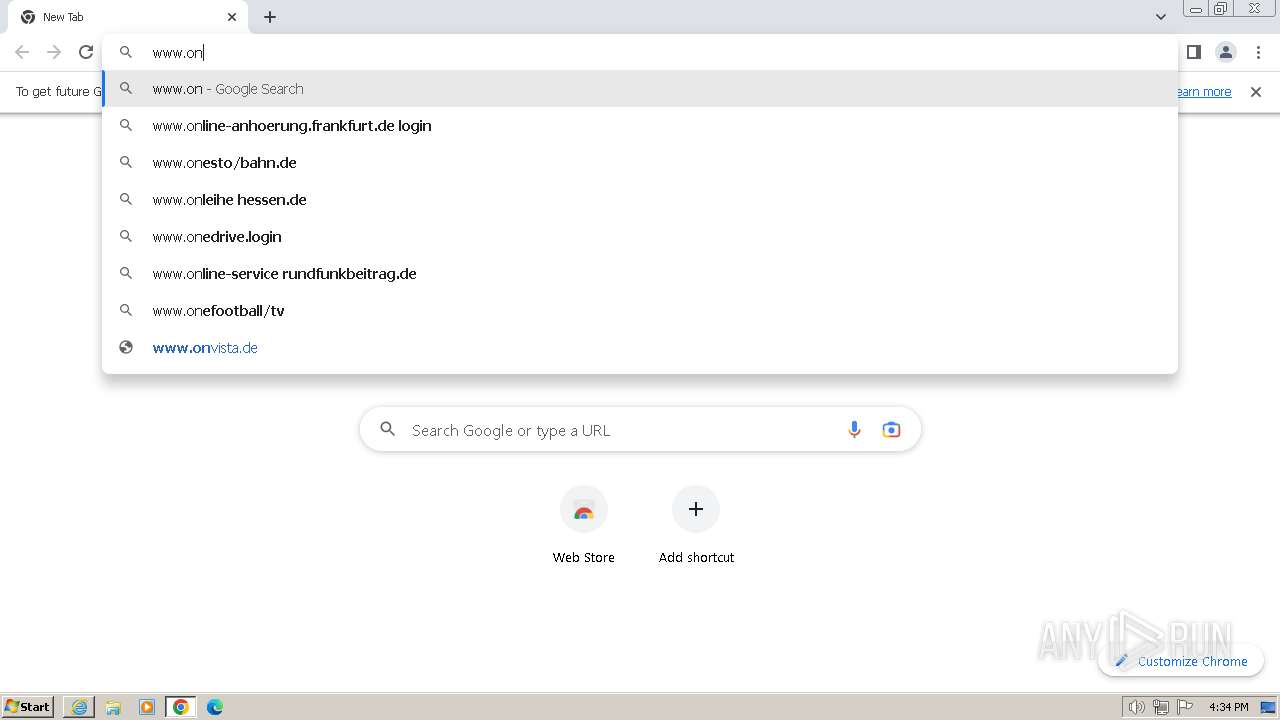Click the 4:34 PM system clock

click(x=1228, y=707)
